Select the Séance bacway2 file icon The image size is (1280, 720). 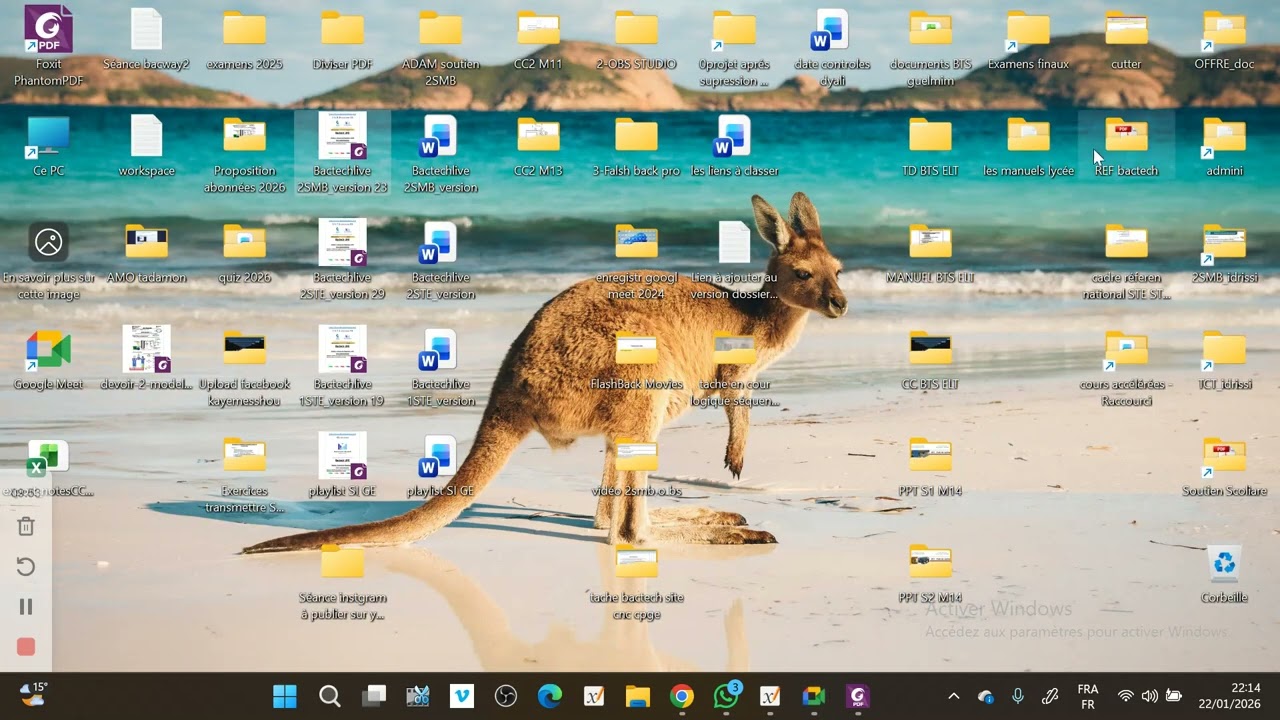tap(146, 39)
